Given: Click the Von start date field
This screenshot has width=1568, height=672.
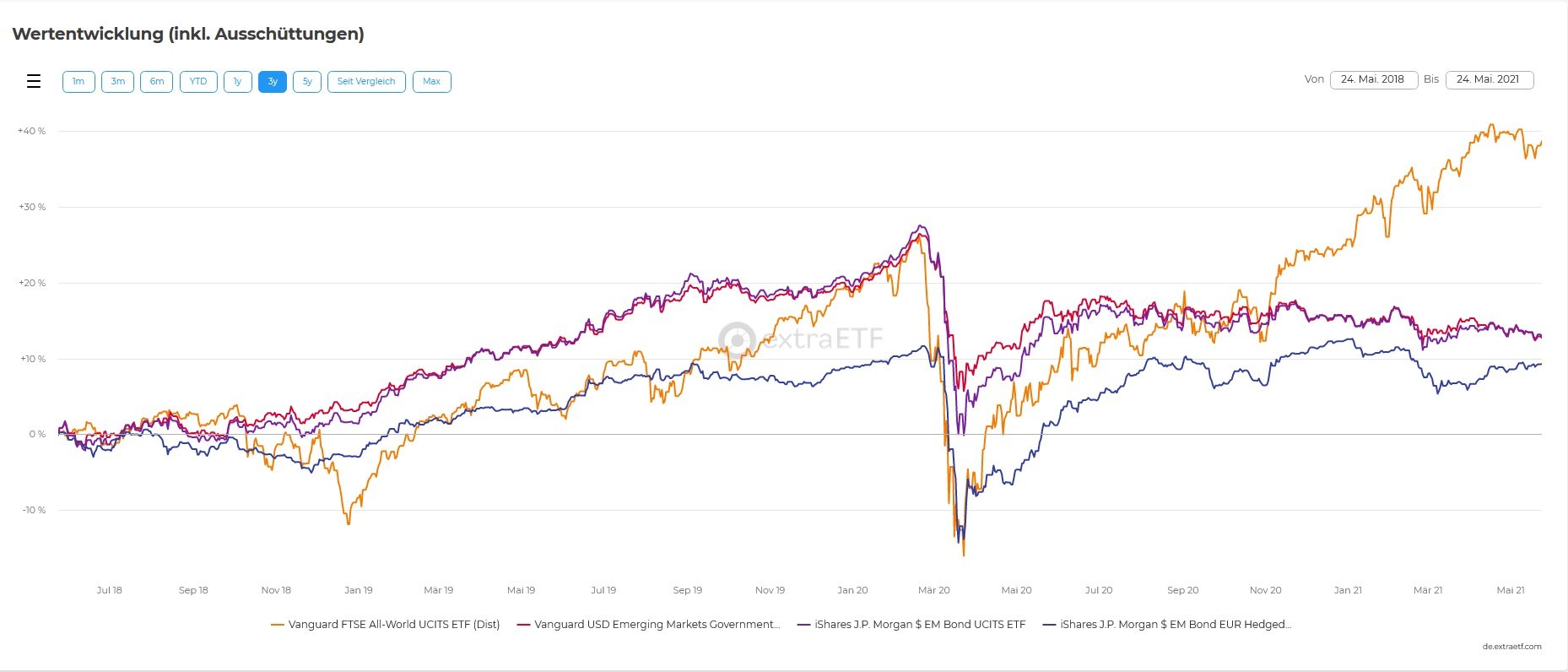Looking at the screenshot, I should (x=1373, y=79).
